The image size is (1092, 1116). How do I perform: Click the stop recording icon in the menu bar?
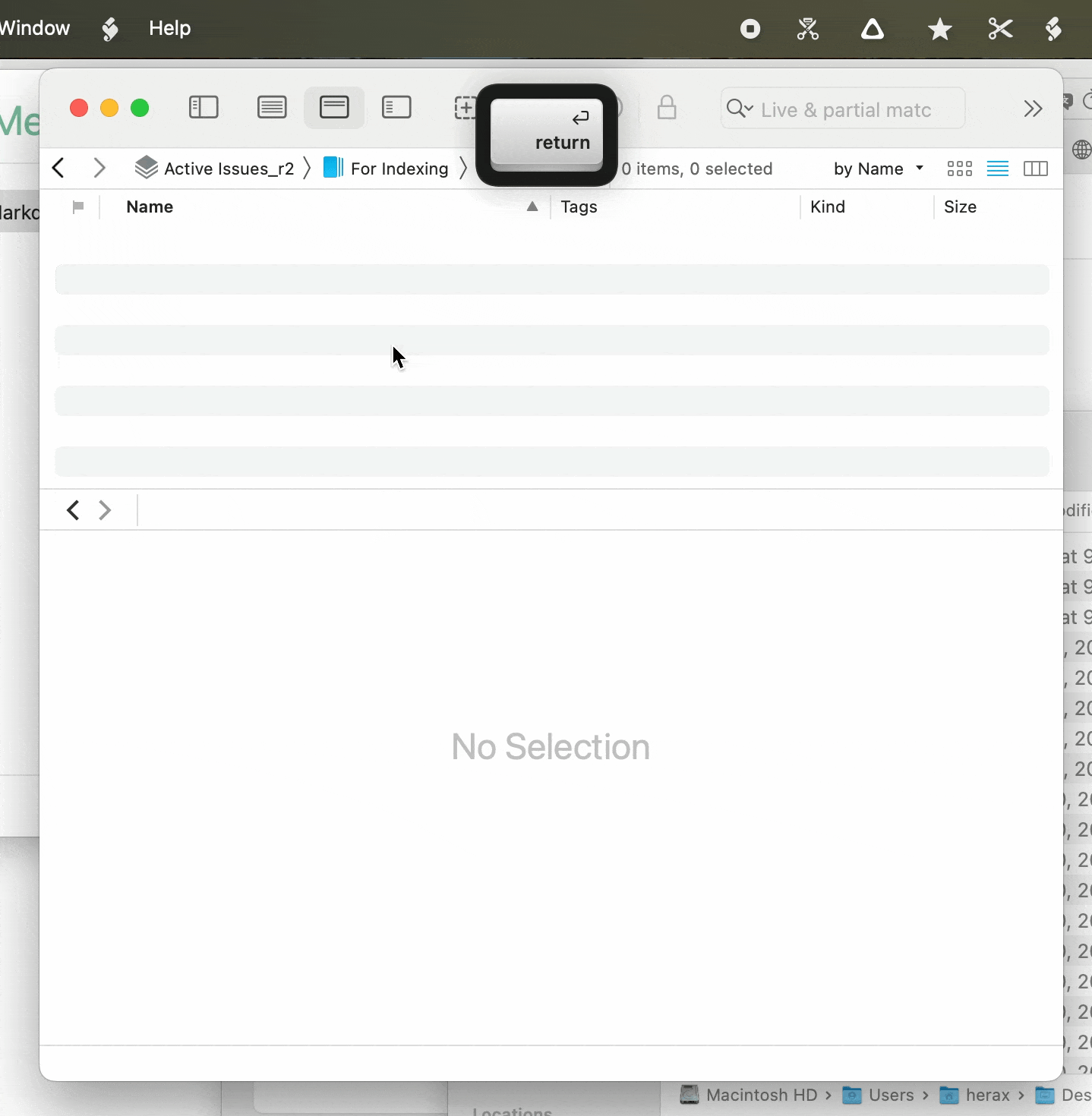click(749, 29)
